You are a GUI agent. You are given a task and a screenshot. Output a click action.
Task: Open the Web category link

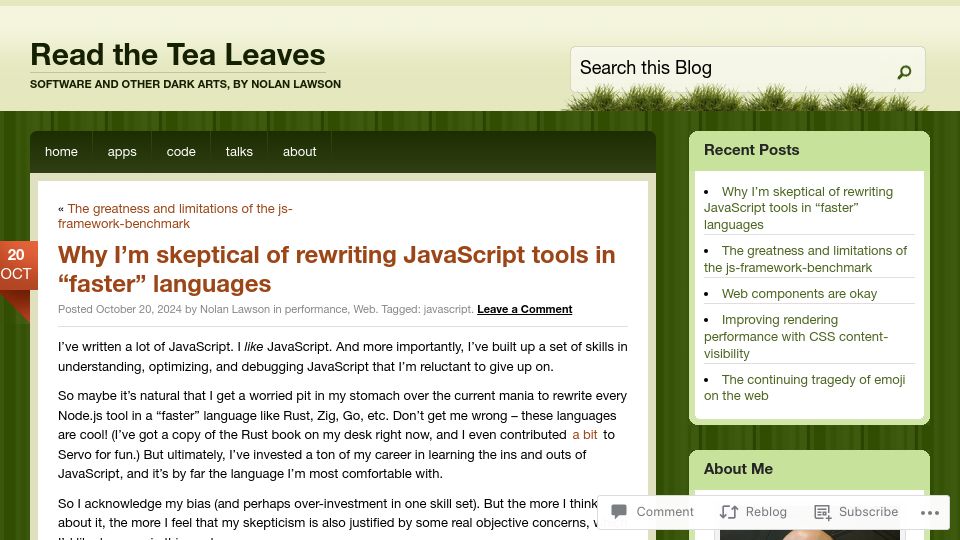click(x=364, y=309)
